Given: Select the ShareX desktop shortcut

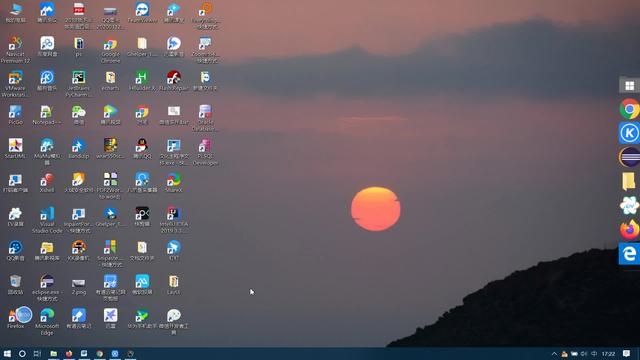Looking at the screenshot, I should (x=173, y=182).
